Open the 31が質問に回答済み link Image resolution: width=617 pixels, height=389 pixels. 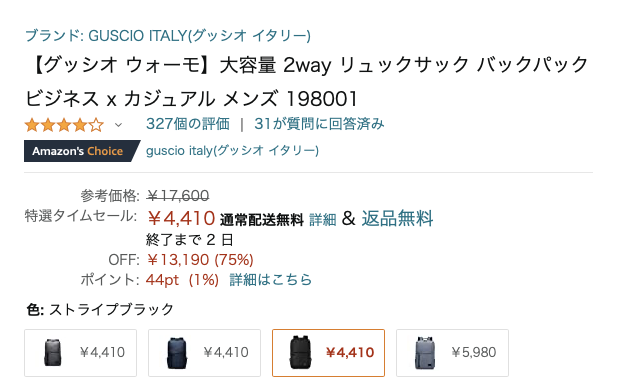click(x=319, y=124)
